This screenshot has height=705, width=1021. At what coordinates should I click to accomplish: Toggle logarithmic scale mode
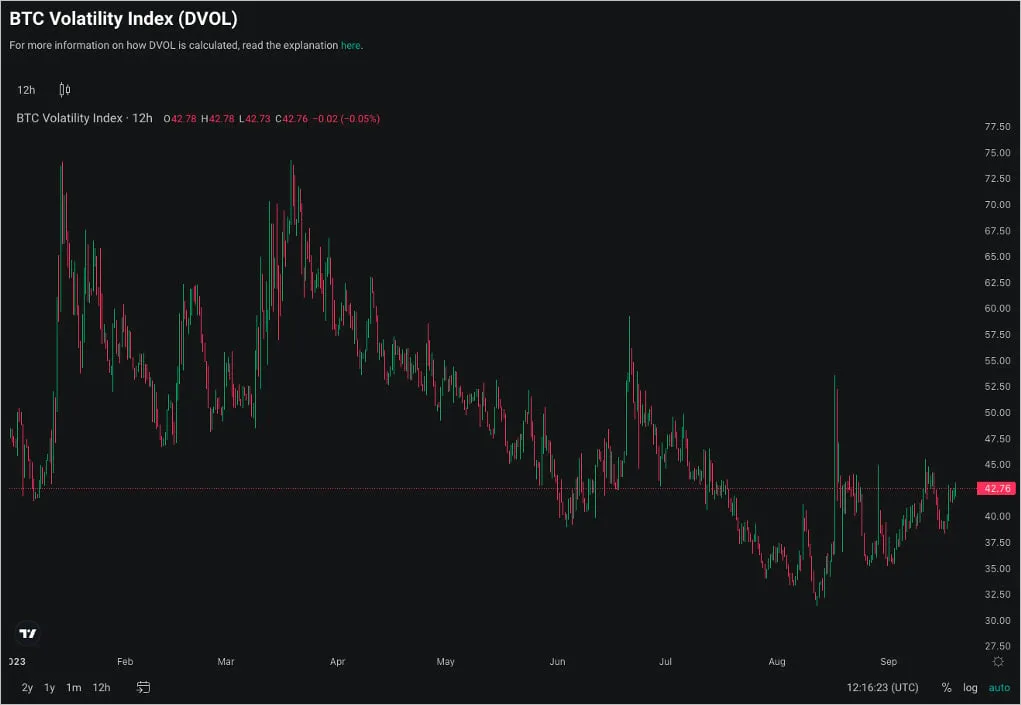970,687
